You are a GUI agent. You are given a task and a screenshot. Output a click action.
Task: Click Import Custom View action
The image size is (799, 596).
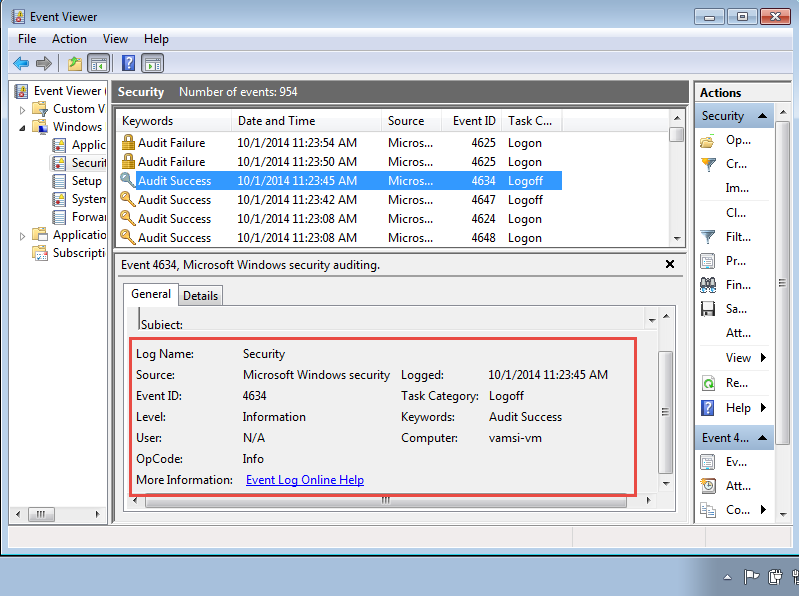point(737,188)
